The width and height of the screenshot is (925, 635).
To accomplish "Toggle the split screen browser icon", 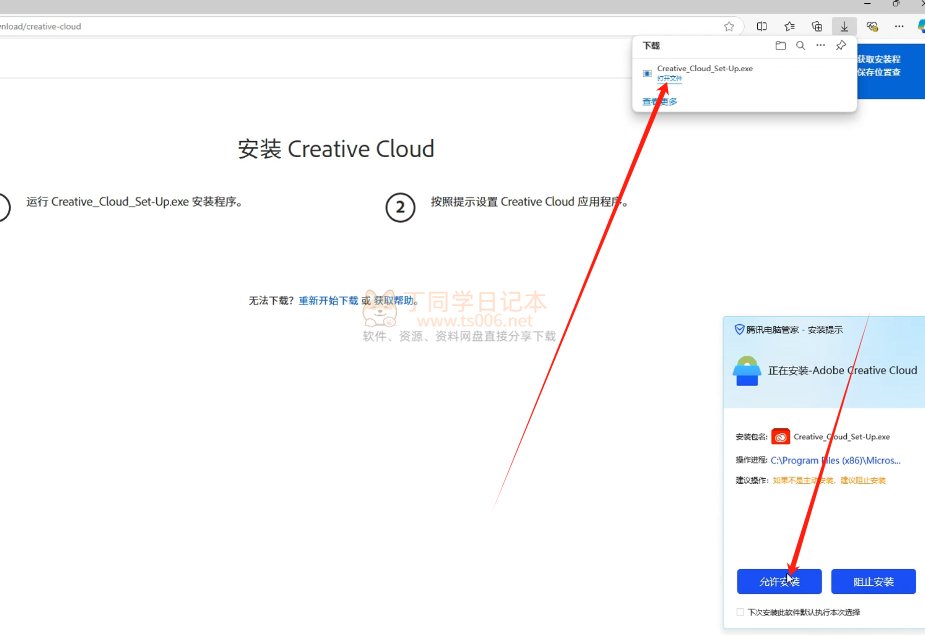I will click(x=762, y=27).
